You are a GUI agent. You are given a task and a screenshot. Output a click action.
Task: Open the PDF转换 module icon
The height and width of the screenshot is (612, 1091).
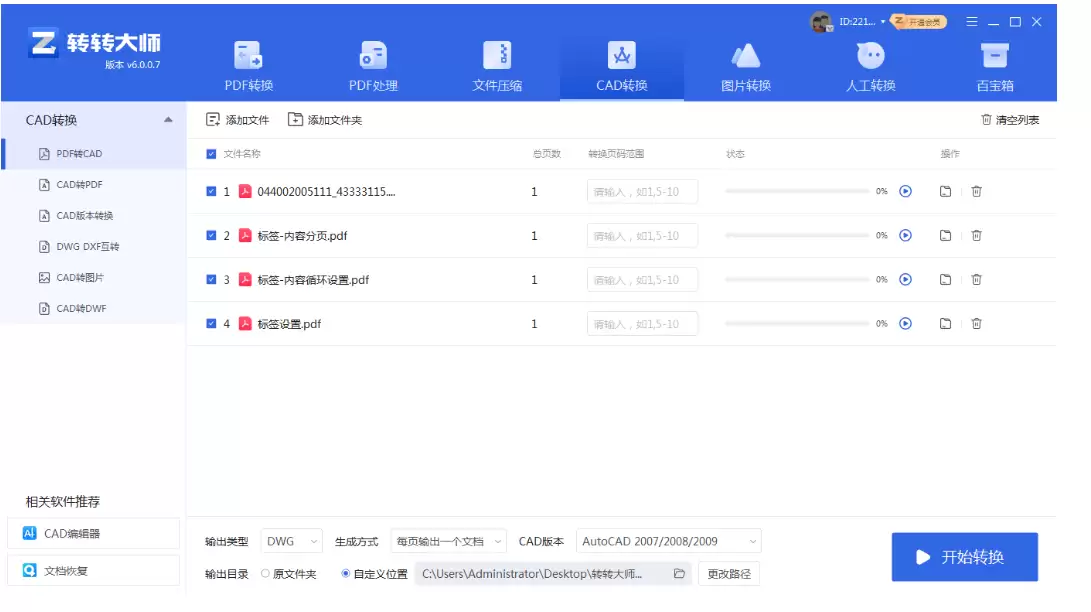[247, 56]
